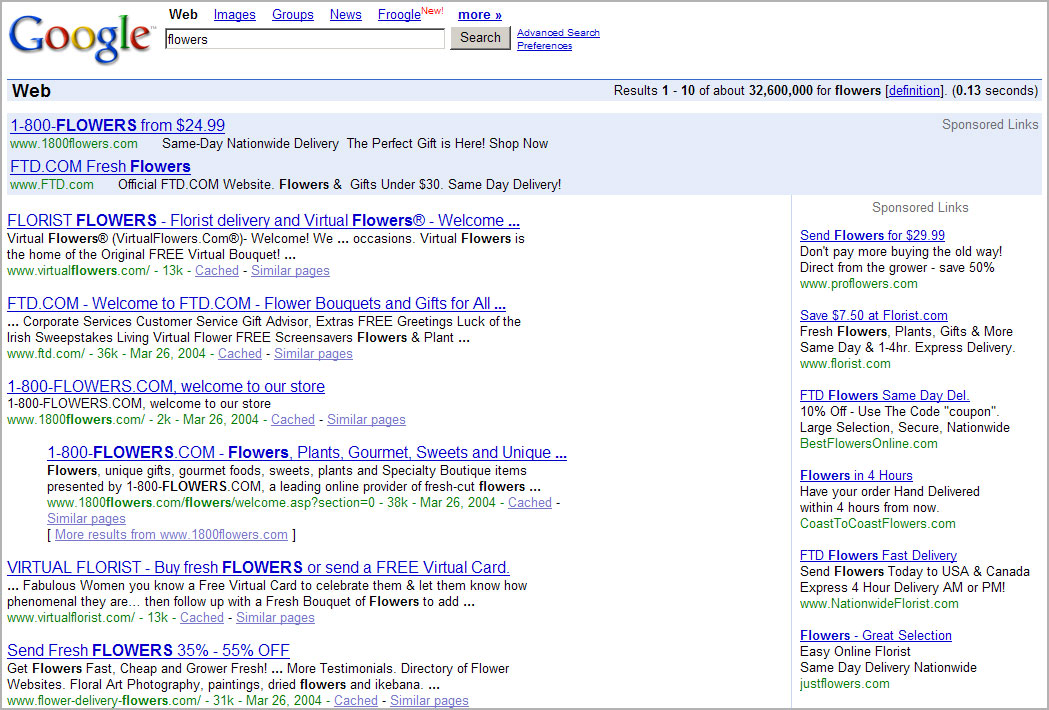The image size is (1049, 710).
Task: Expand the 'more »' services link
Action: [x=480, y=15]
